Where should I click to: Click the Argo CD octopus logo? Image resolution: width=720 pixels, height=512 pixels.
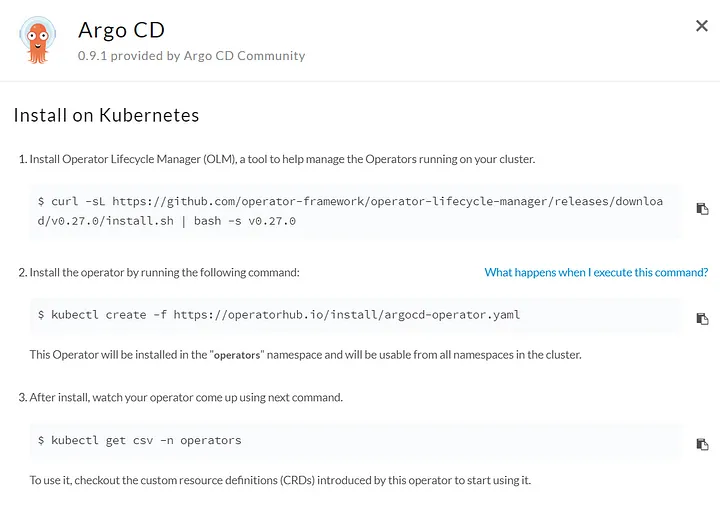[x=38, y=40]
